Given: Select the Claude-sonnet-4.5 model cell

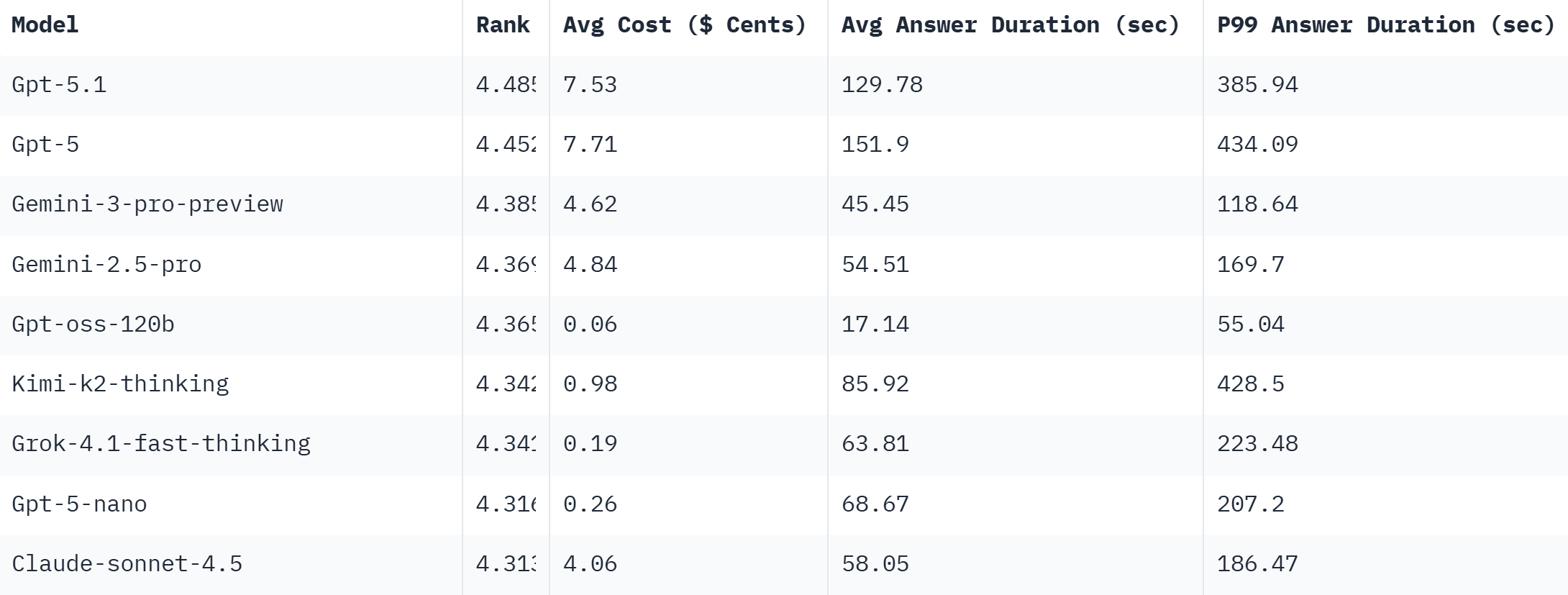Looking at the screenshot, I should click(x=127, y=564).
